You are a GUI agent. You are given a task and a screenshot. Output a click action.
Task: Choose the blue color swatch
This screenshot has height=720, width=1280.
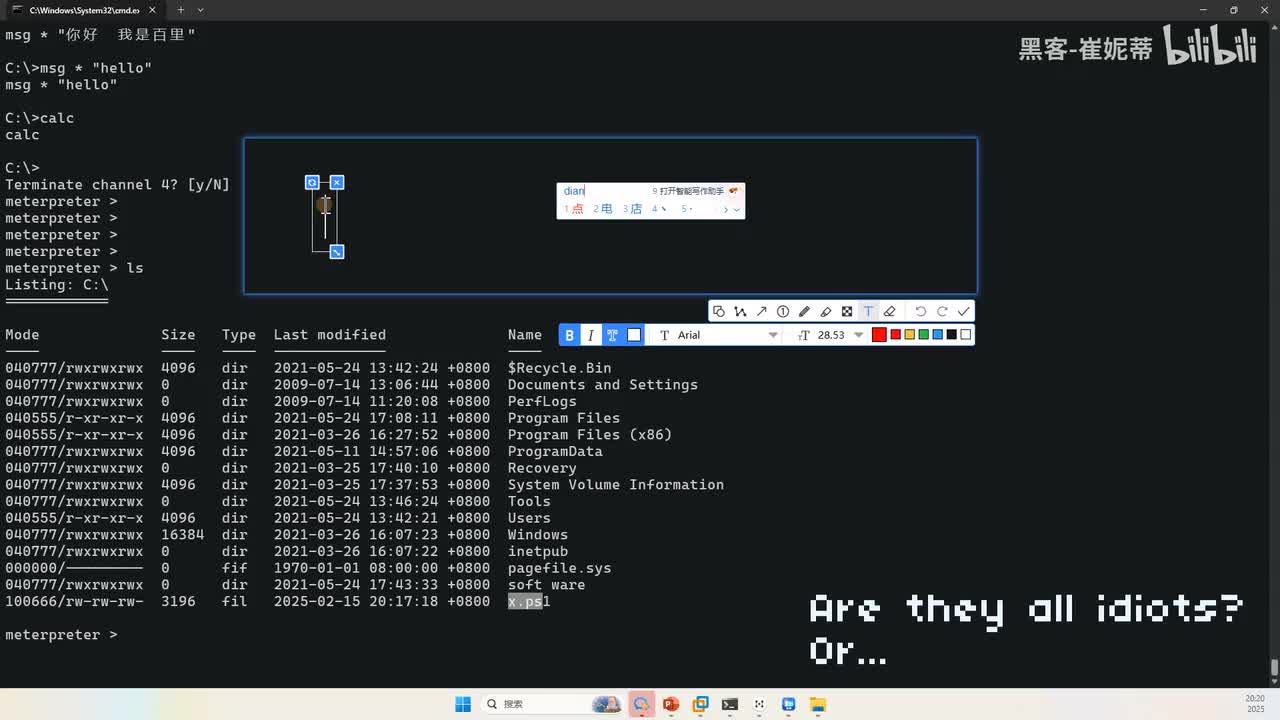point(937,335)
